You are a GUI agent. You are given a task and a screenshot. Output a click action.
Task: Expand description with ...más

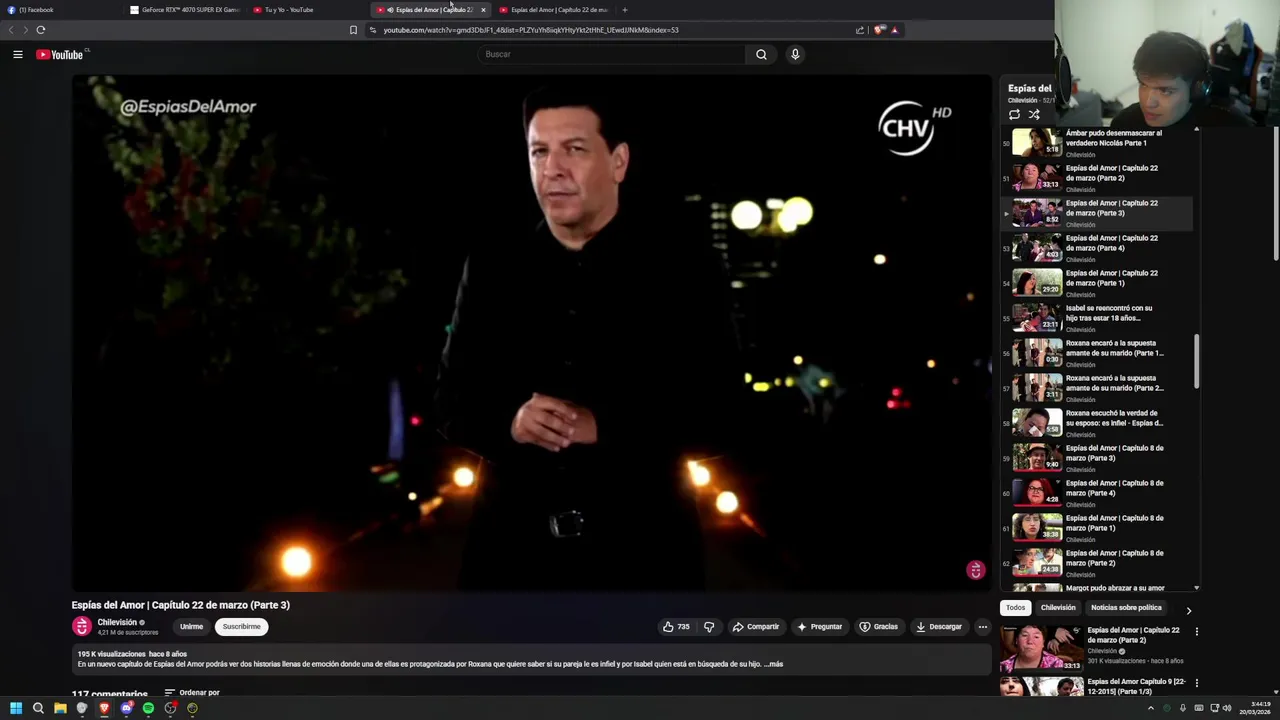[774, 664]
